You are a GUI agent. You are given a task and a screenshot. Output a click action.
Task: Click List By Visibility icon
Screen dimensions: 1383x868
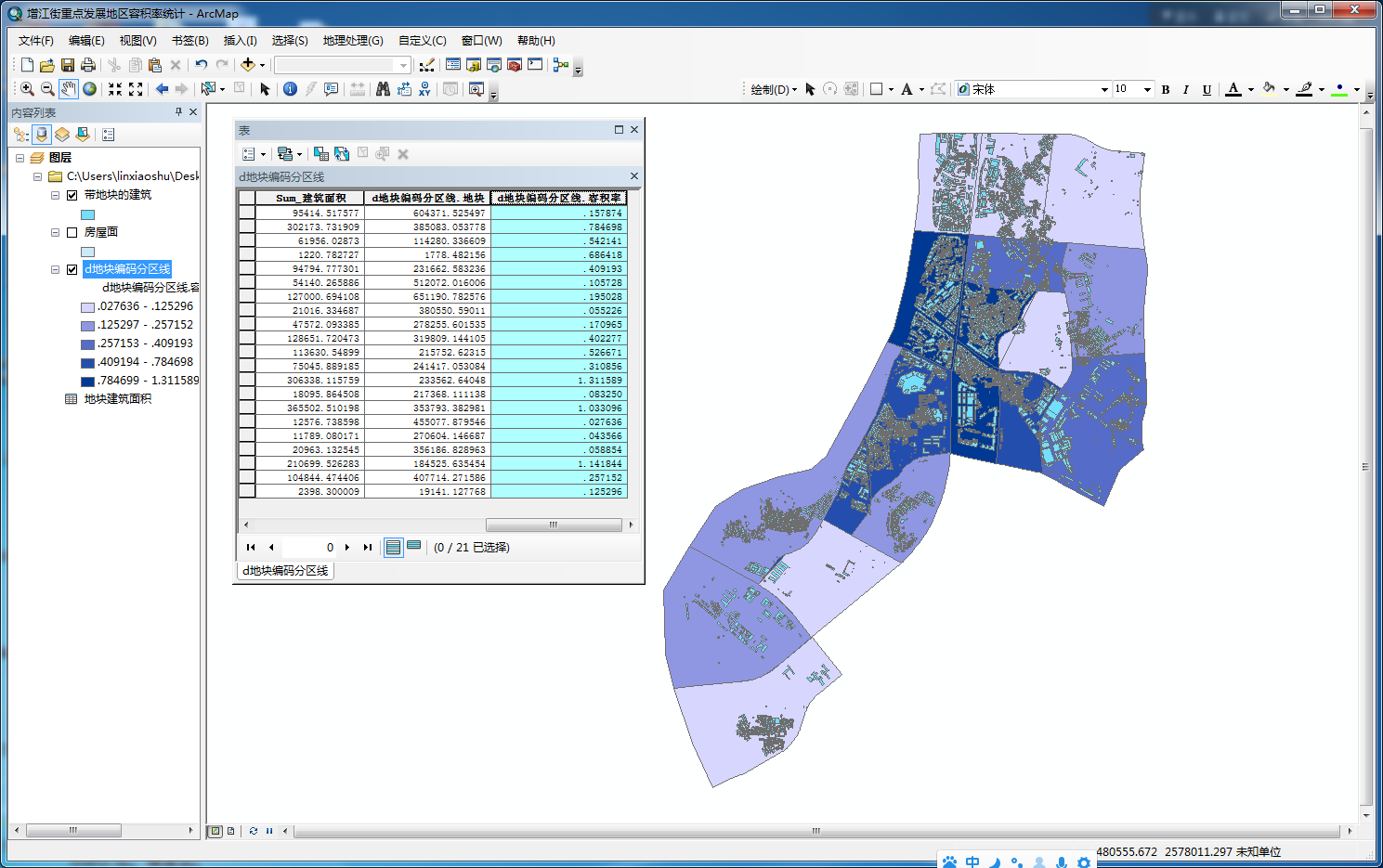click(x=61, y=135)
